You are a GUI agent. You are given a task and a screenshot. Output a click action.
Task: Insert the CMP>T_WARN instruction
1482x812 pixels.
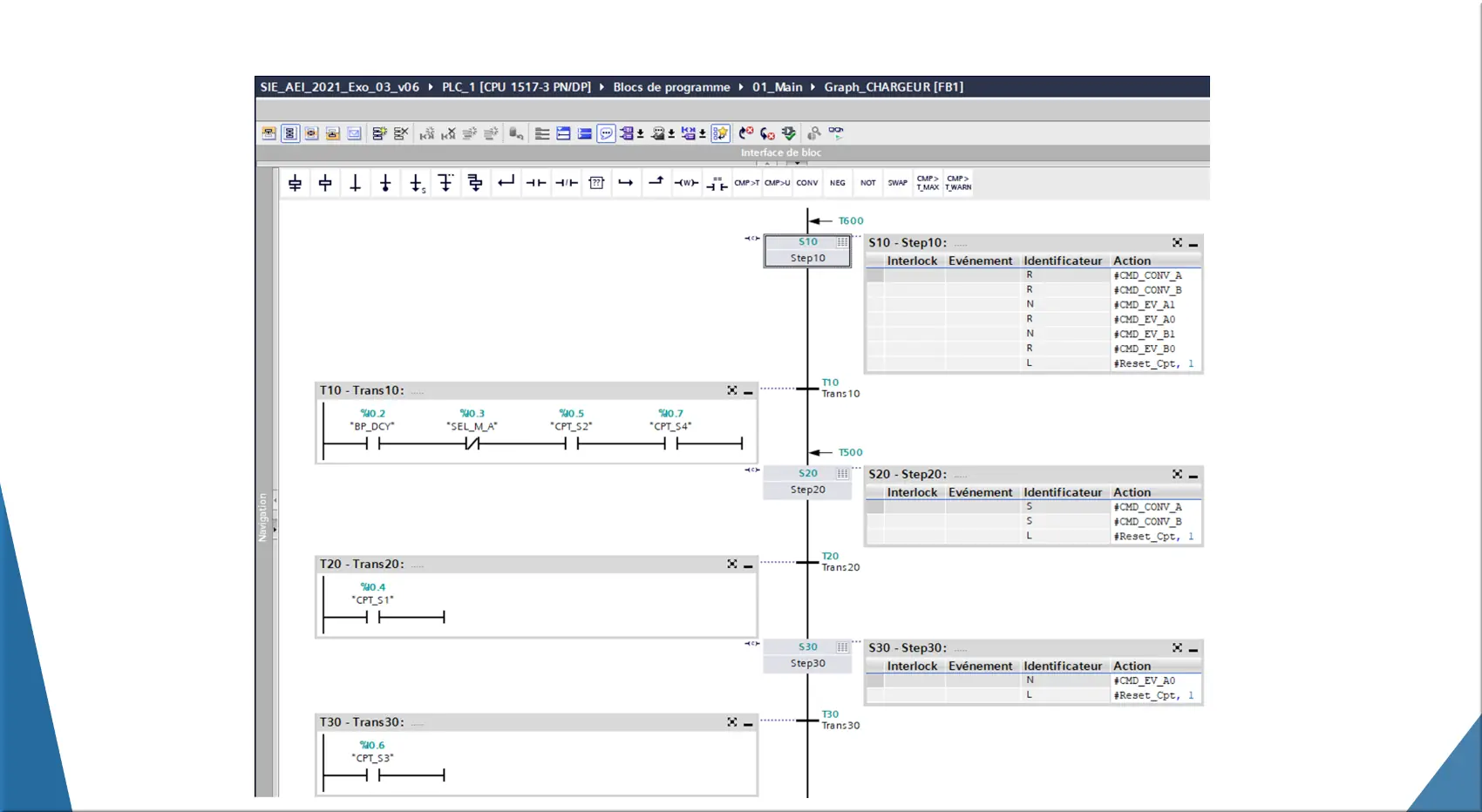(x=958, y=183)
